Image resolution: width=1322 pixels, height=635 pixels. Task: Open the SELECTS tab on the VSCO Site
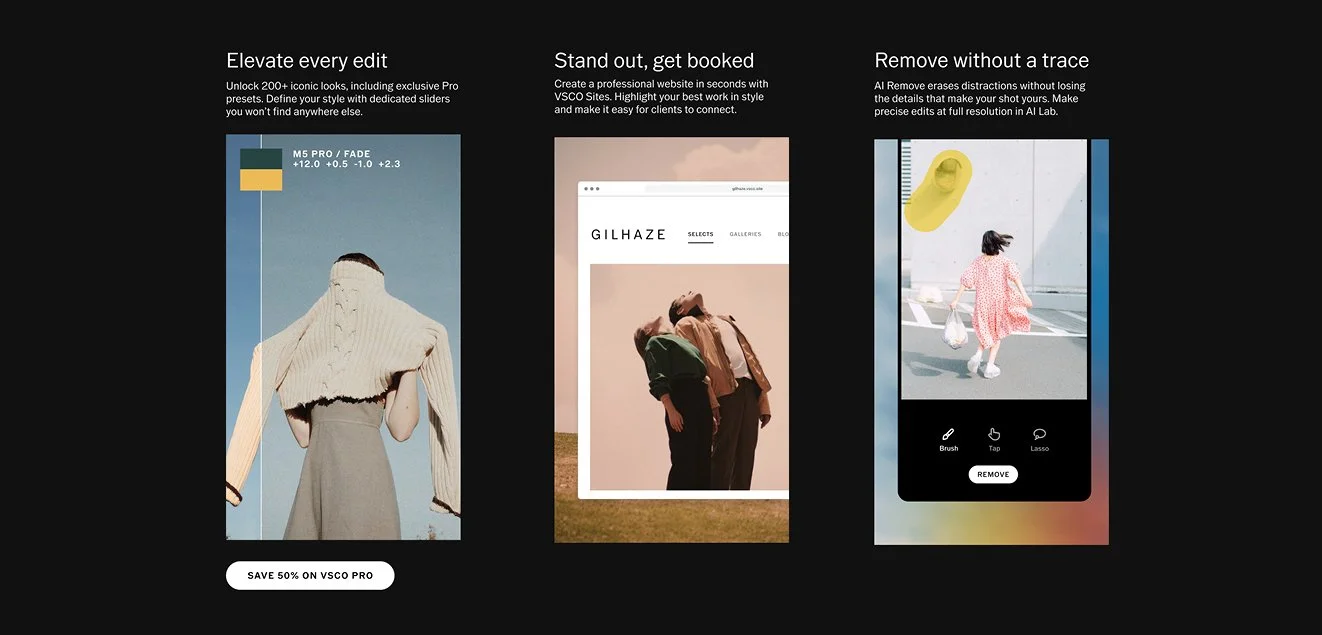pyautogui.click(x=701, y=234)
